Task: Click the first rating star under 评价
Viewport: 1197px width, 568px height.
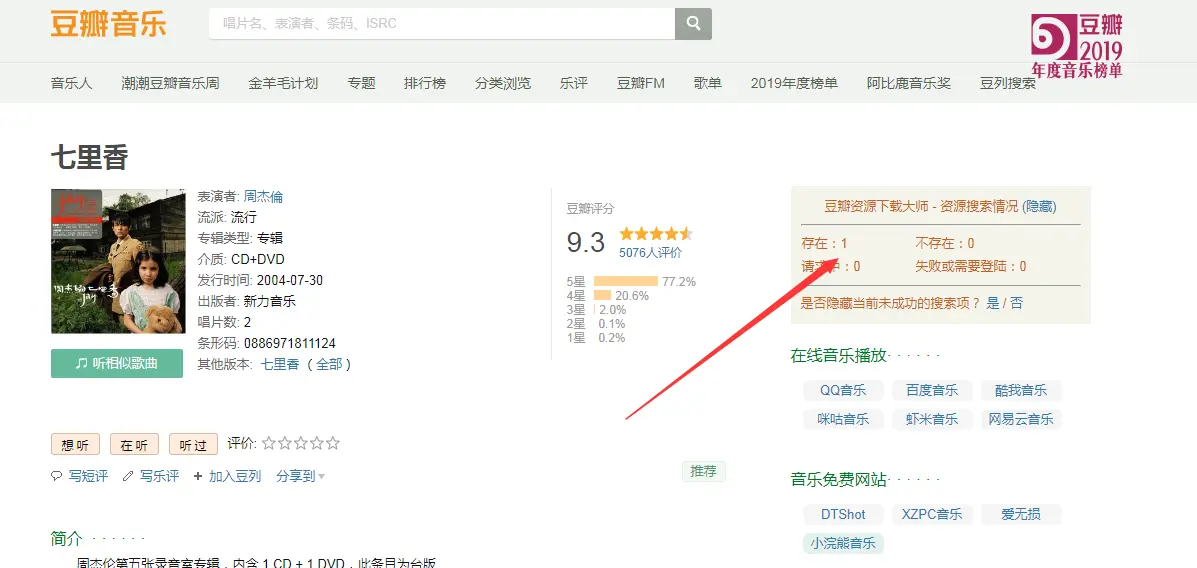Action: [x=269, y=443]
